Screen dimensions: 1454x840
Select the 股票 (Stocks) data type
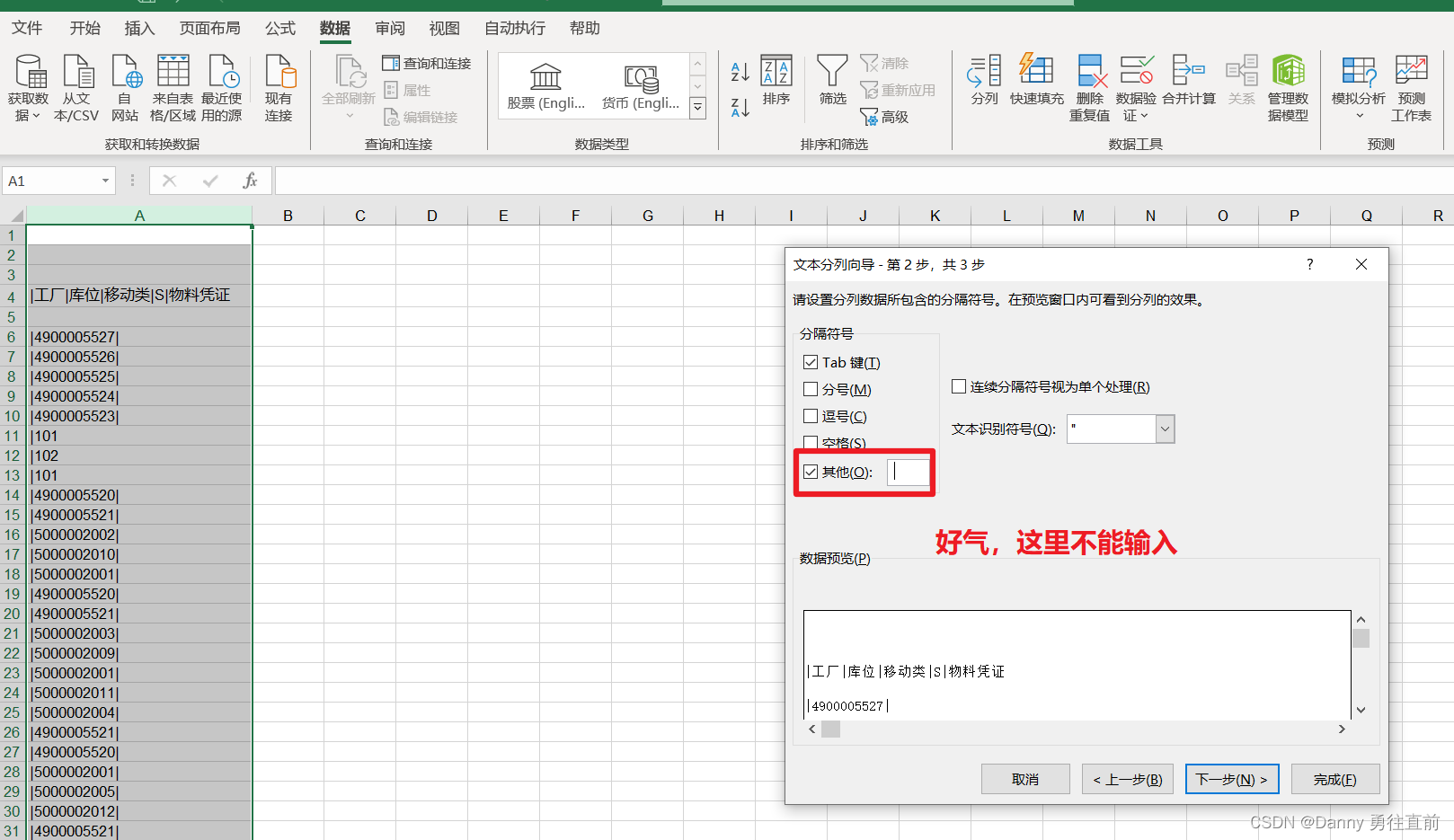click(545, 87)
